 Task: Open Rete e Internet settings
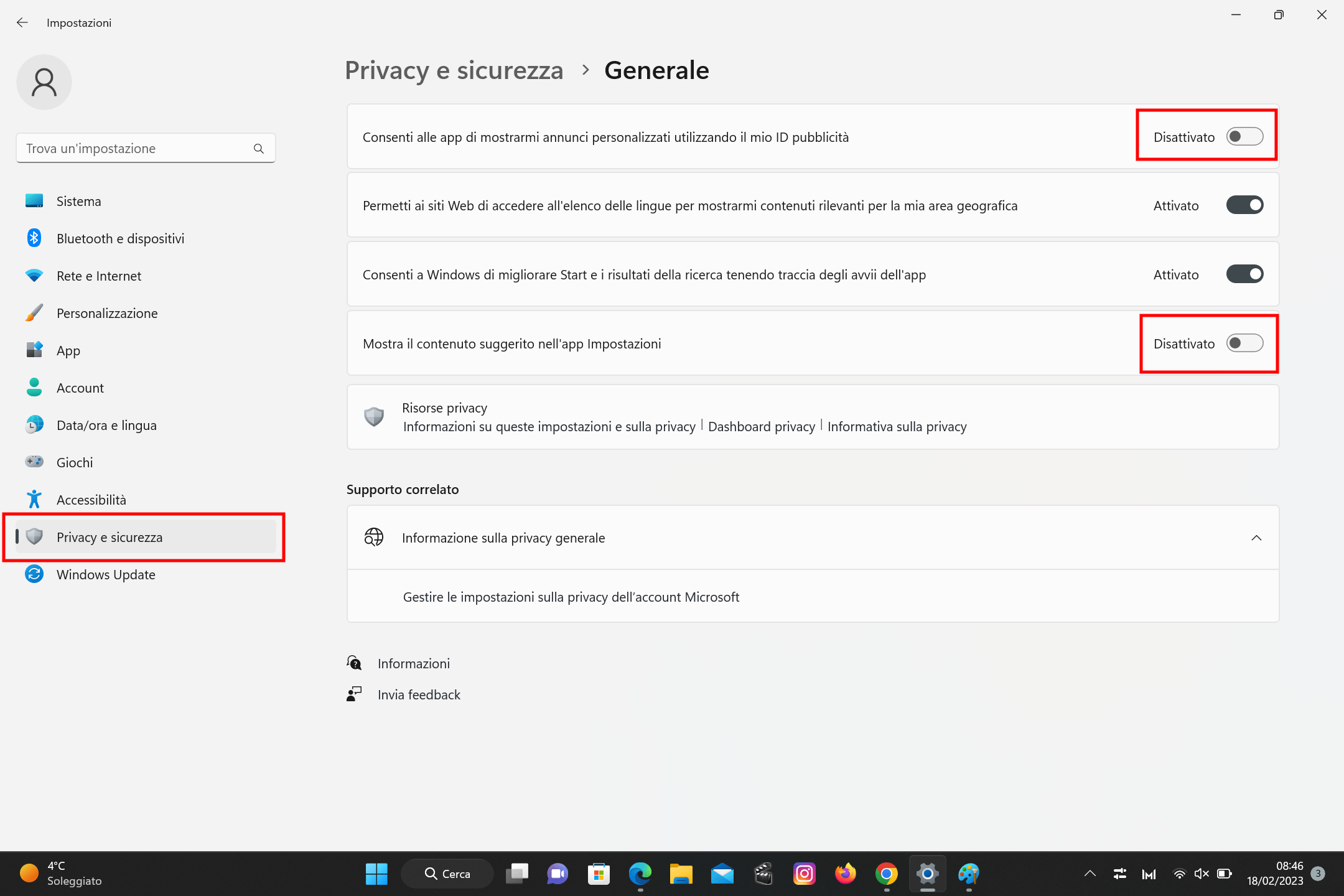coord(98,276)
